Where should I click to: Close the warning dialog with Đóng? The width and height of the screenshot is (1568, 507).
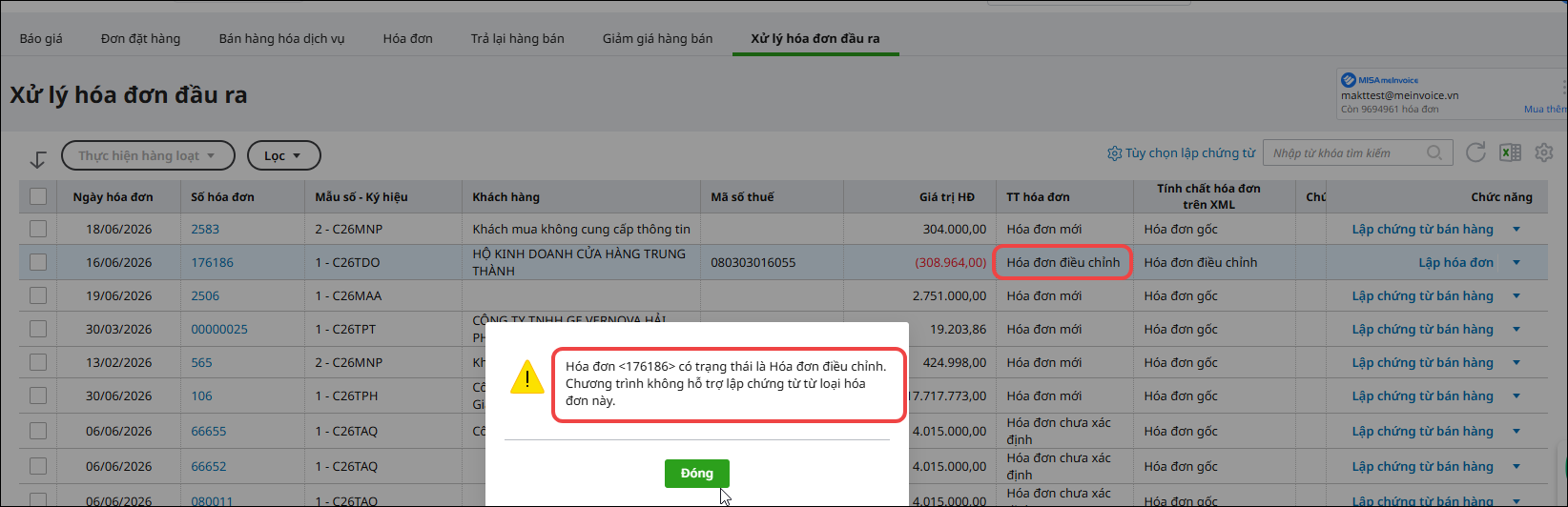coord(697,474)
